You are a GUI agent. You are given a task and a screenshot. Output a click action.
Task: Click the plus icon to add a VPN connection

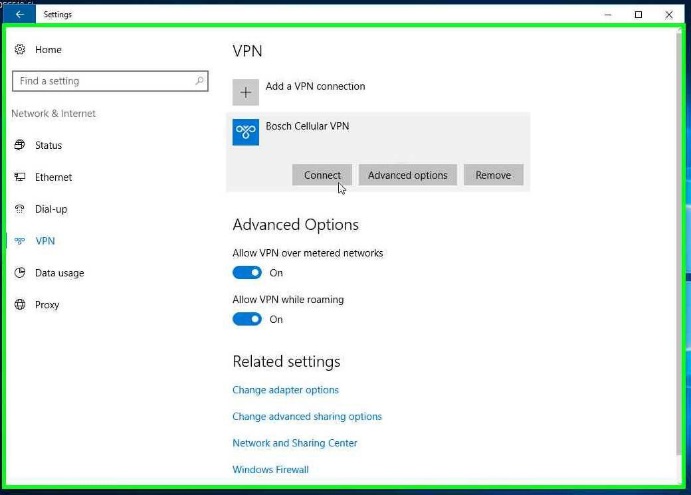(245, 93)
